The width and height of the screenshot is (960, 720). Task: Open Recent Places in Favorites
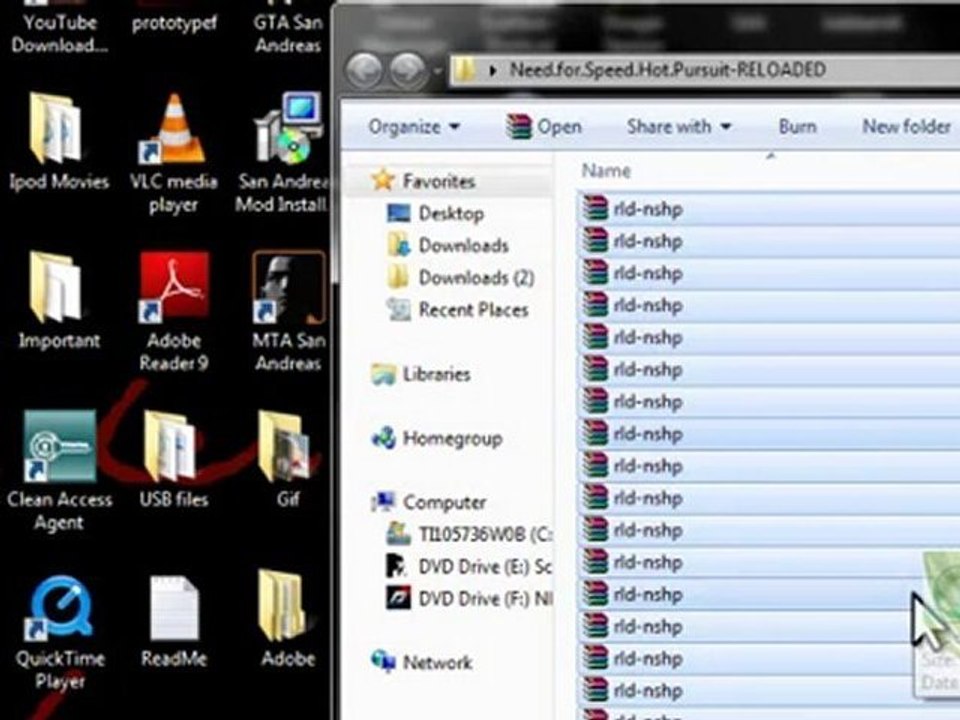click(x=457, y=310)
